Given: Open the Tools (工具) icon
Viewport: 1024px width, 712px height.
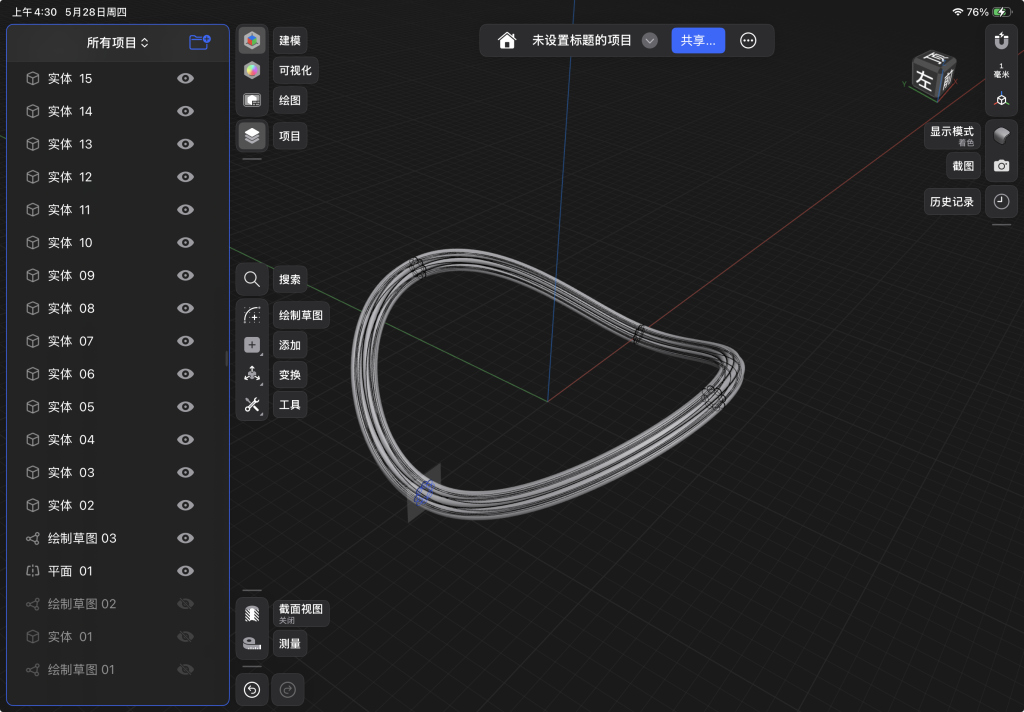Looking at the screenshot, I should (x=252, y=404).
